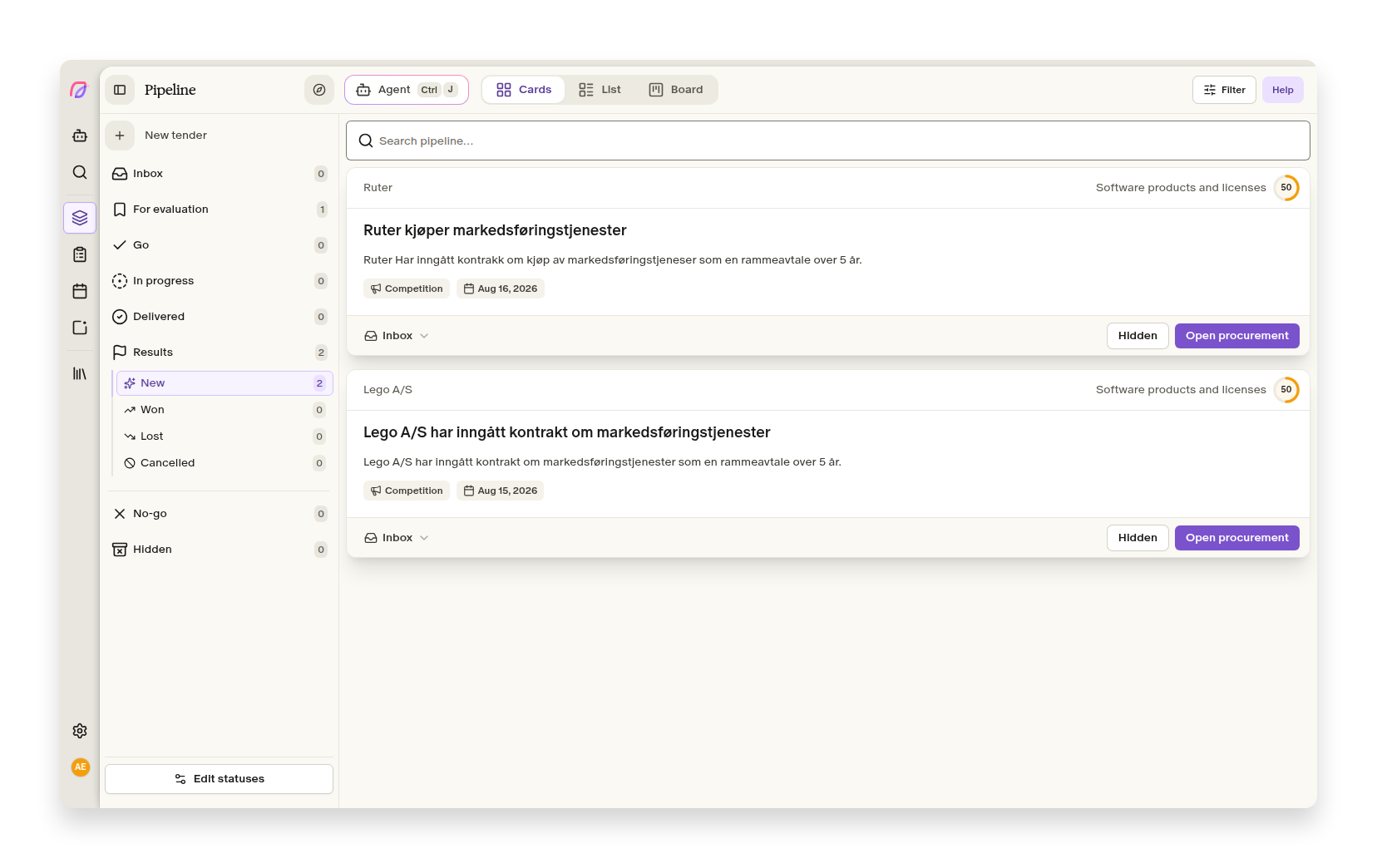
Task: Switch to List view
Action: pyautogui.click(x=600, y=90)
